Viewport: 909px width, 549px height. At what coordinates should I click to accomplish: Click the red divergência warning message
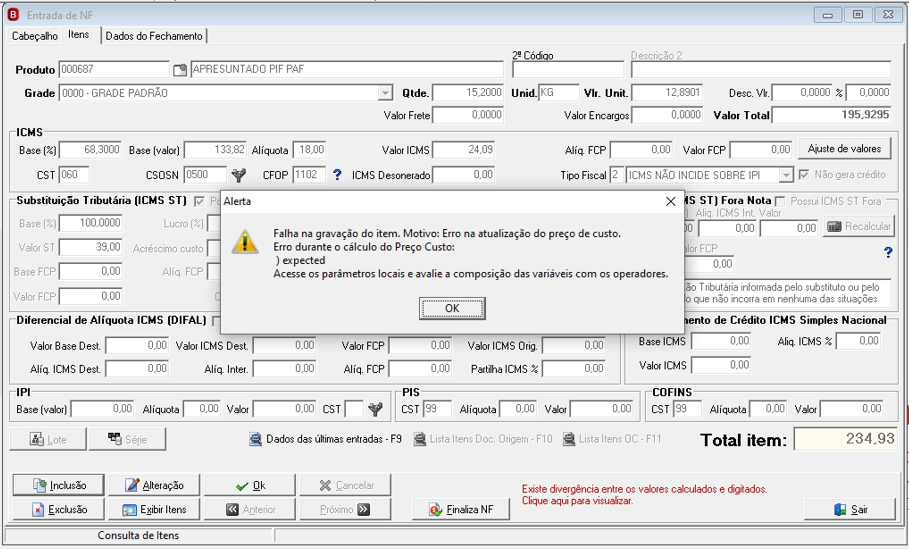coord(644,495)
